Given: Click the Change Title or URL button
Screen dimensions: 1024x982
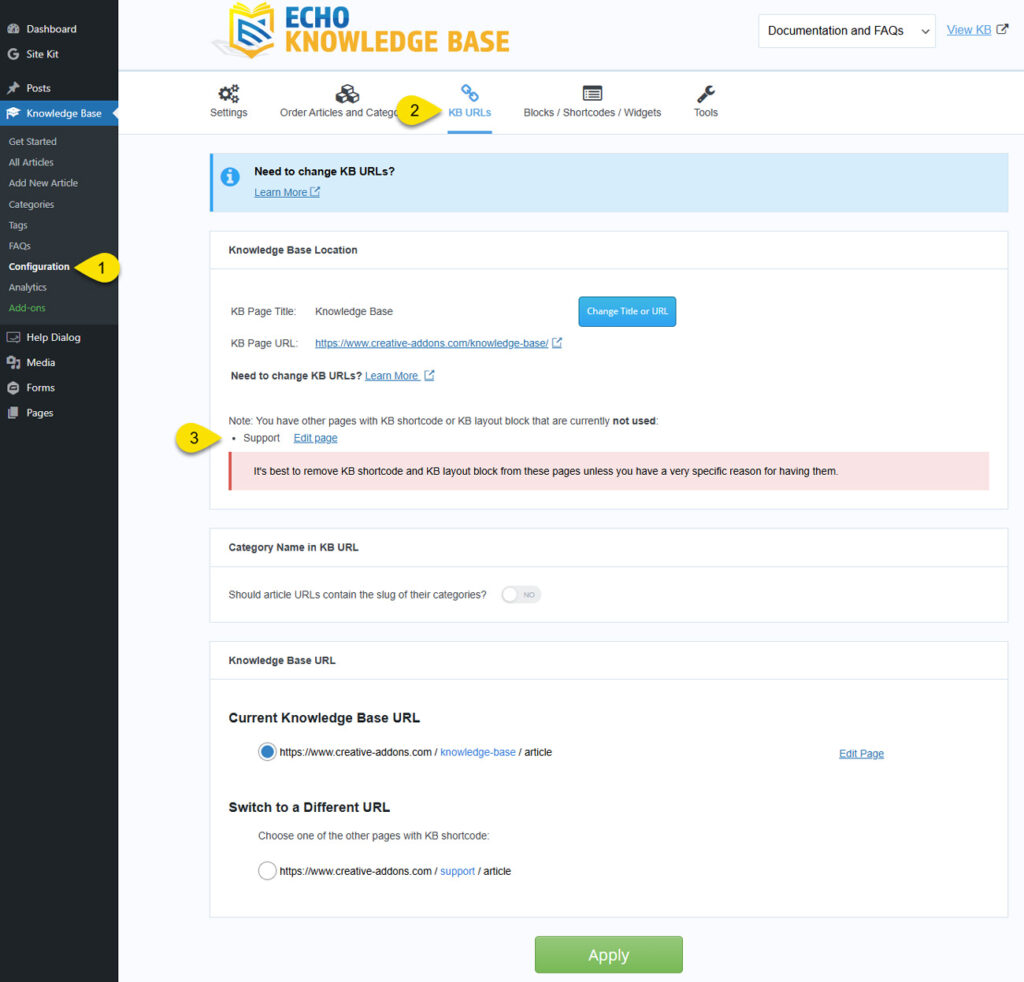Looking at the screenshot, I should [627, 311].
